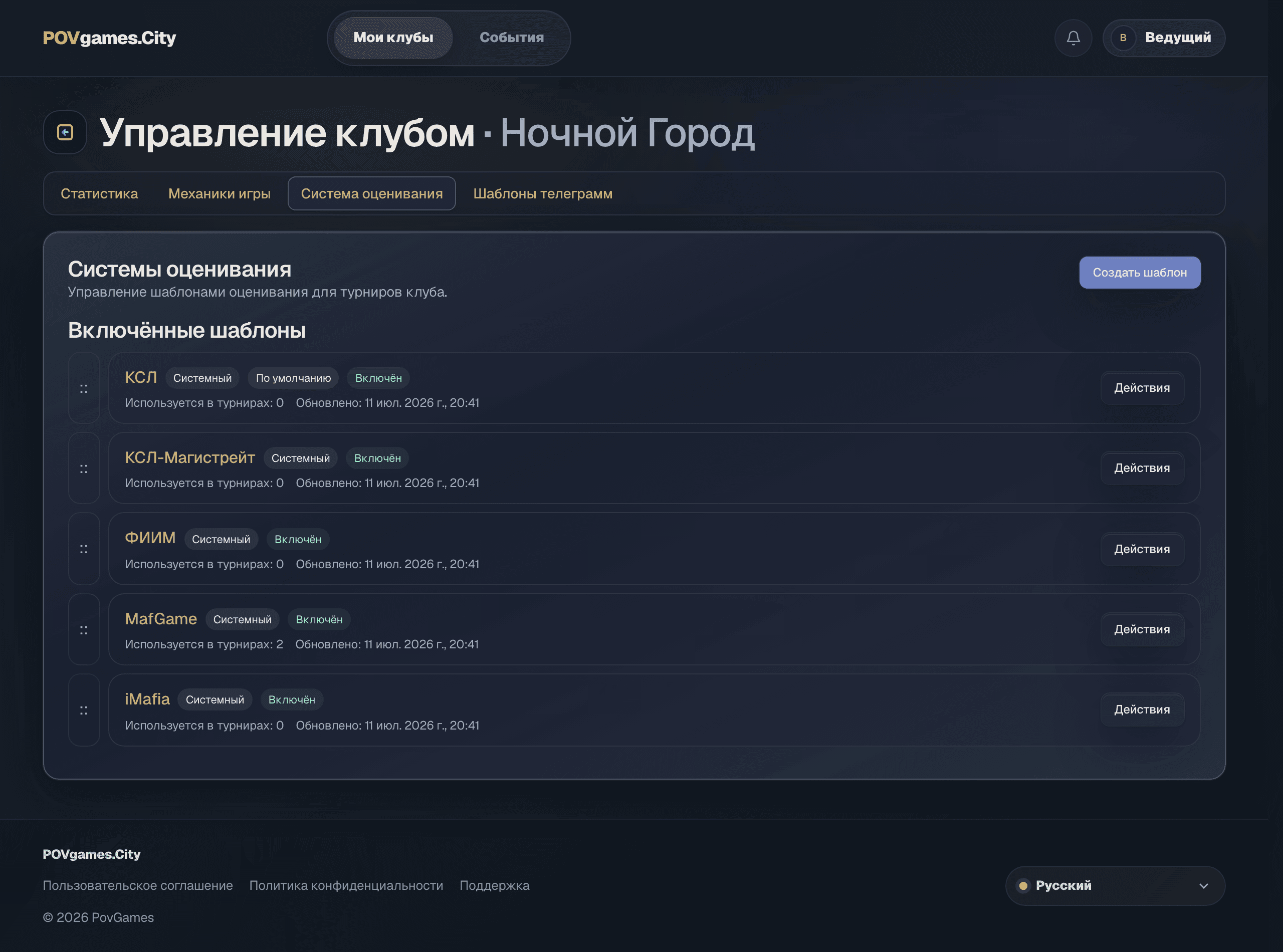Open the Русский language selector

click(1115, 886)
